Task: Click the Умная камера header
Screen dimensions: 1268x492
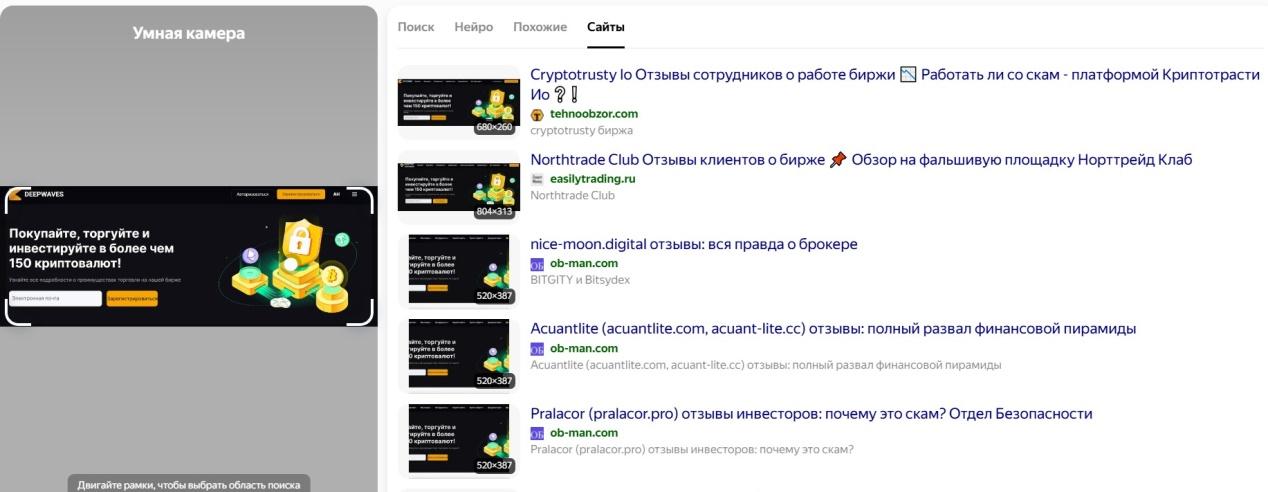Action: coord(189,33)
